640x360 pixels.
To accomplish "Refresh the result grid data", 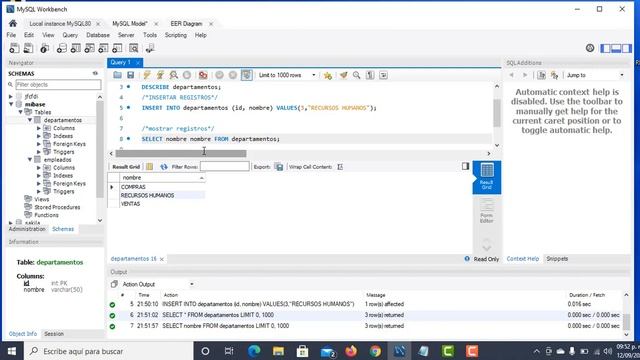I will tap(164, 167).
